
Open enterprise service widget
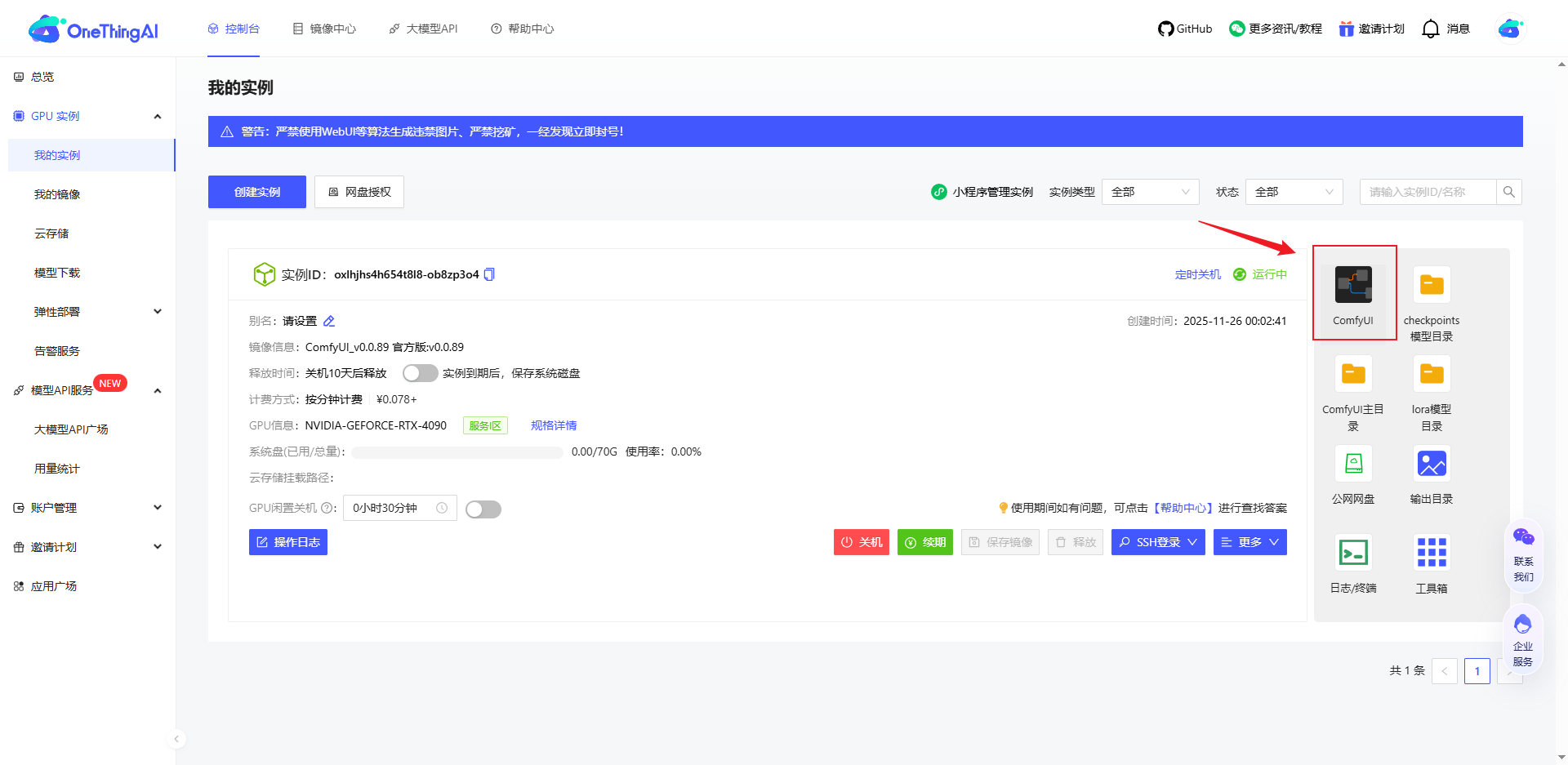(x=1523, y=640)
